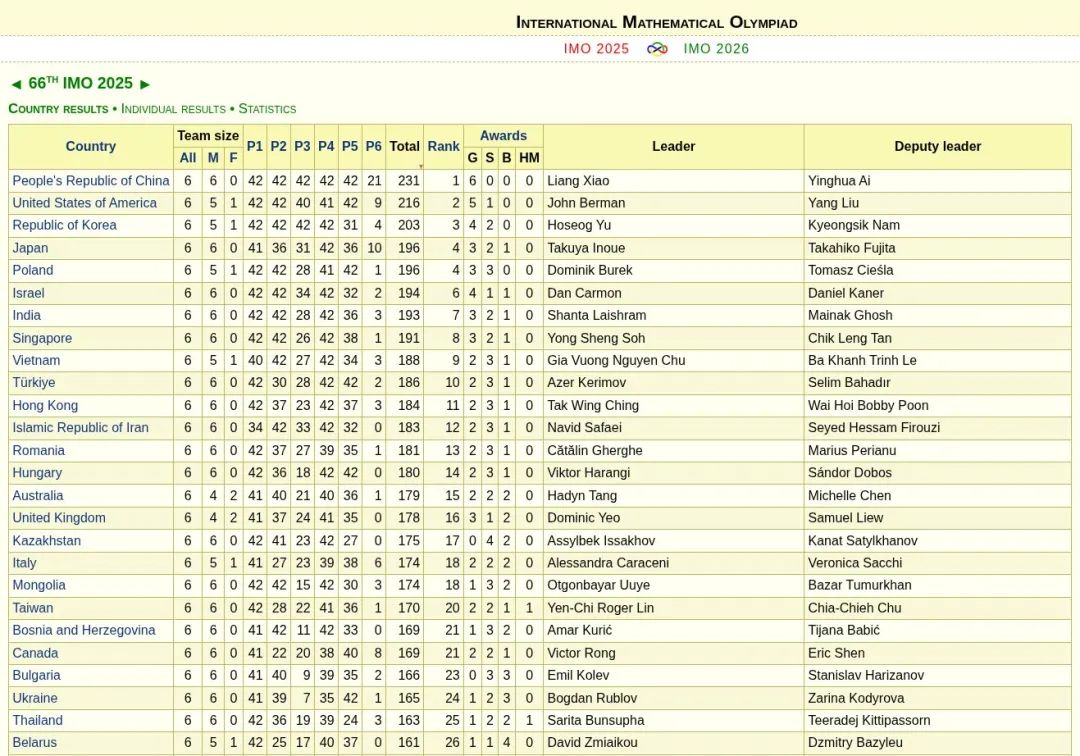This screenshot has width=1080, height=756.
Task: Switch to the Statistics view
Action: click(x=267, y=108)
